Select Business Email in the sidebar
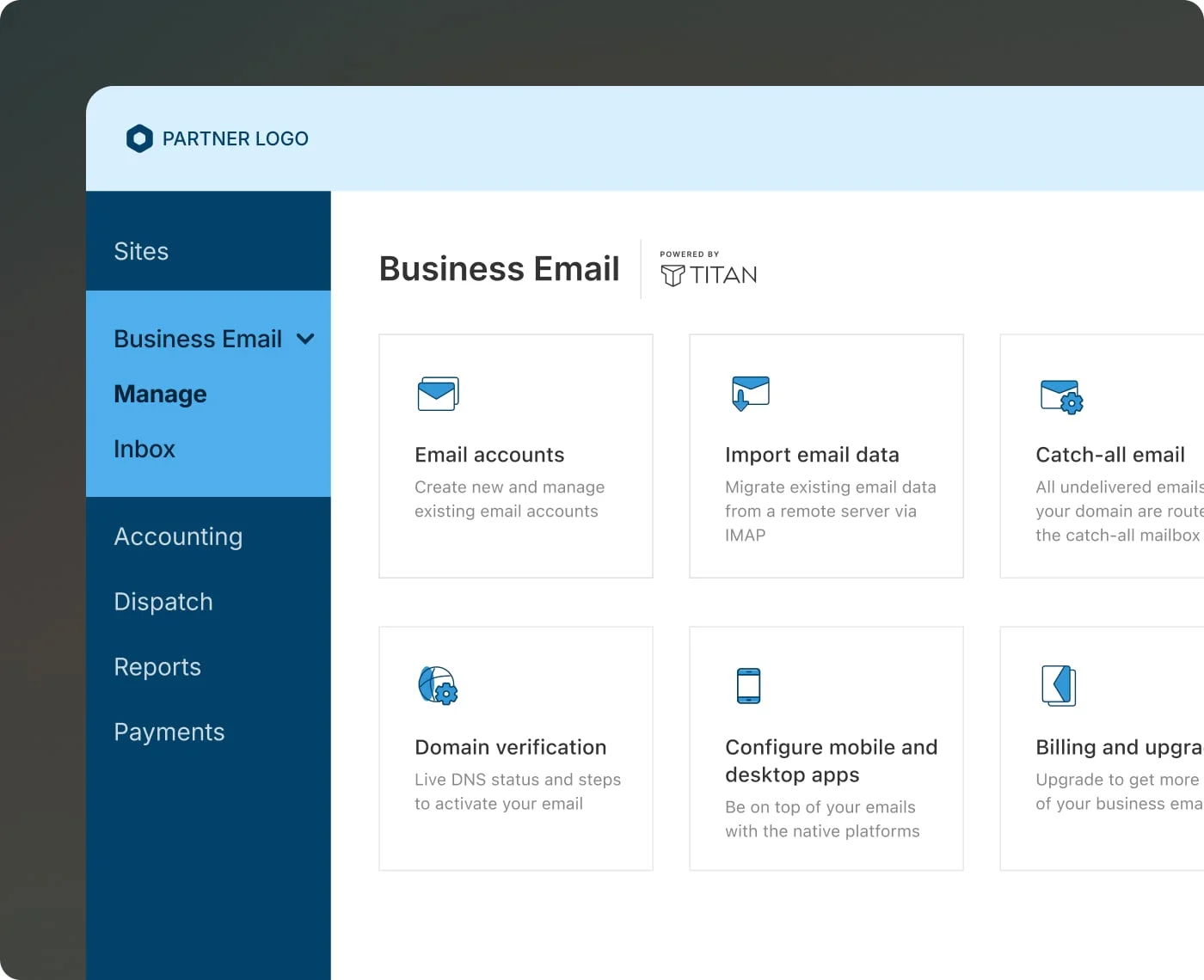Image resolution: width=1204 pixels, height=980 pixels. tap(198, 339)
